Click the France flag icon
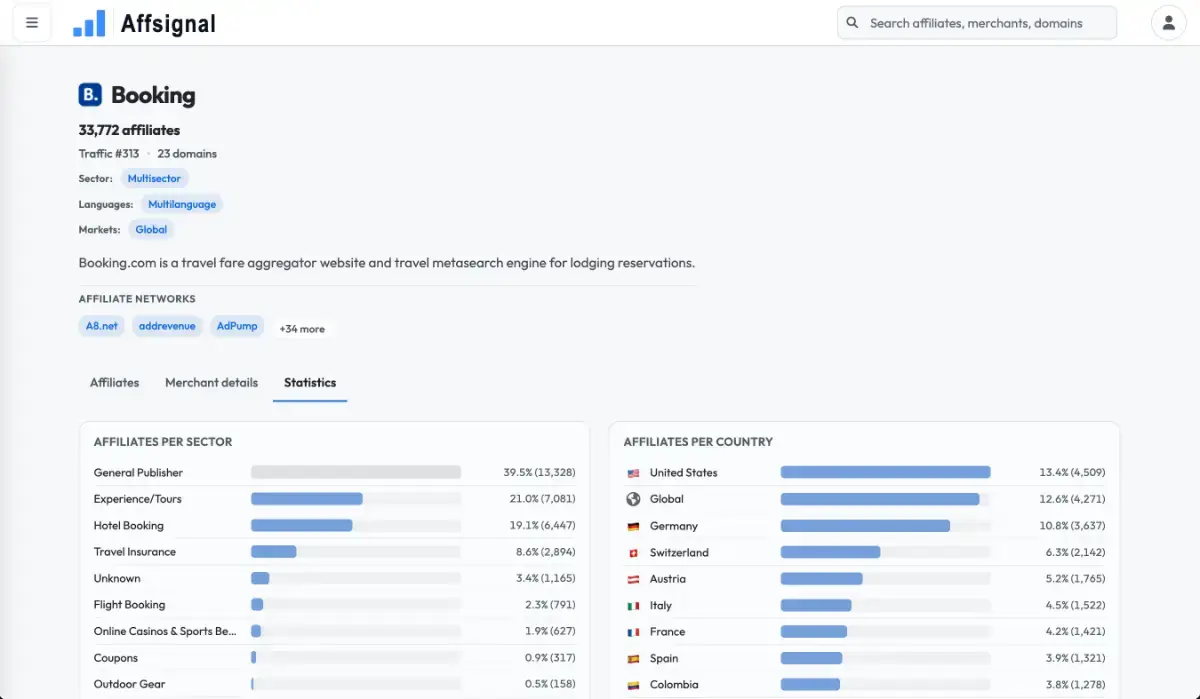 [633, 632]
